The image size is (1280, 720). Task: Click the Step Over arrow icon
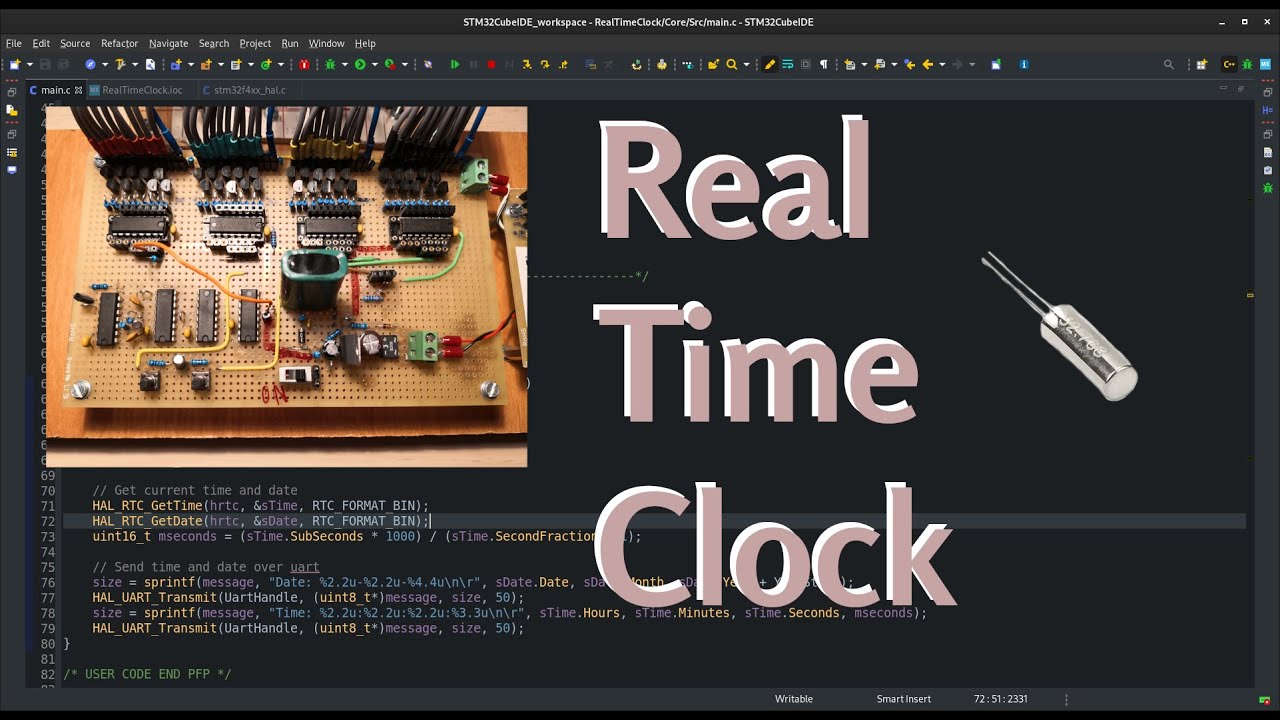click(x=545, y=64)
